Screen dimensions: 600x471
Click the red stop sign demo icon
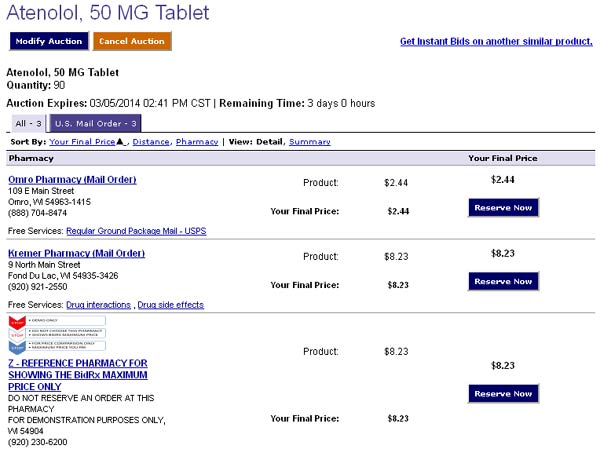pyautogui.click(x=17, y=322)
